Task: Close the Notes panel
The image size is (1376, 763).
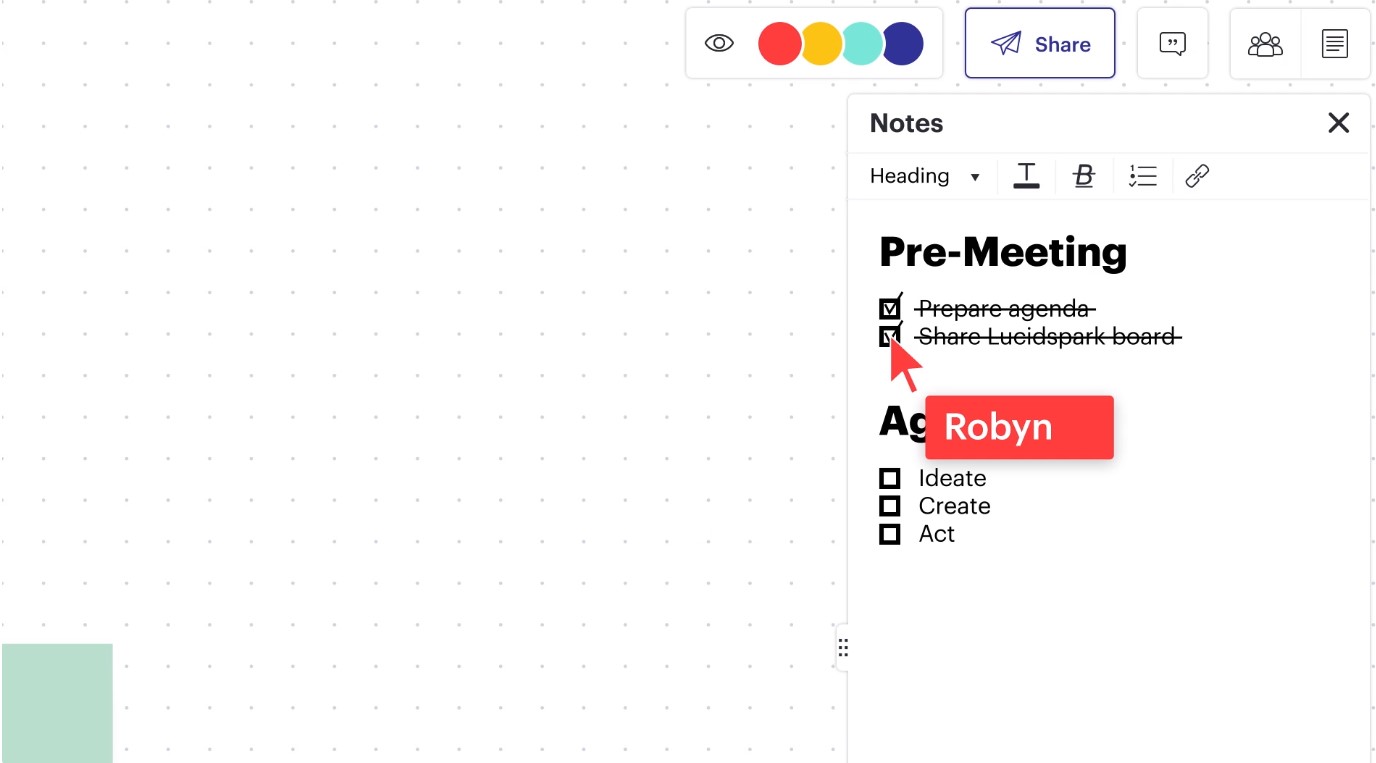Action: pyautogui.click(x=1338, y=123)
